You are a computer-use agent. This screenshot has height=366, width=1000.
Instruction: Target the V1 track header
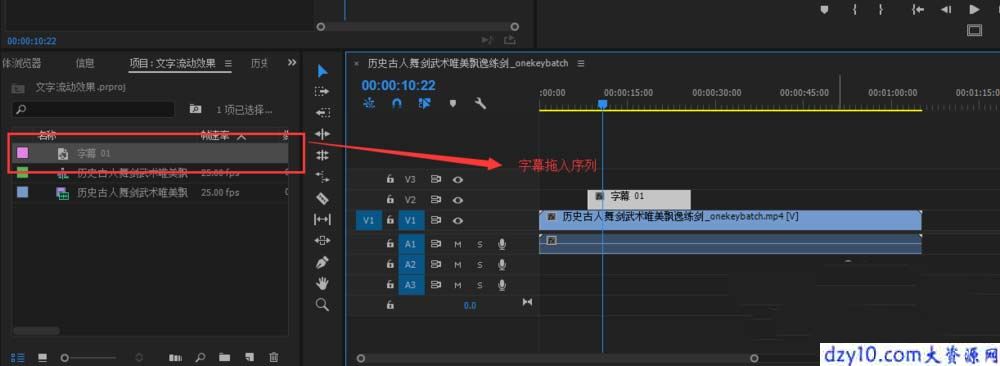point(410,221)
